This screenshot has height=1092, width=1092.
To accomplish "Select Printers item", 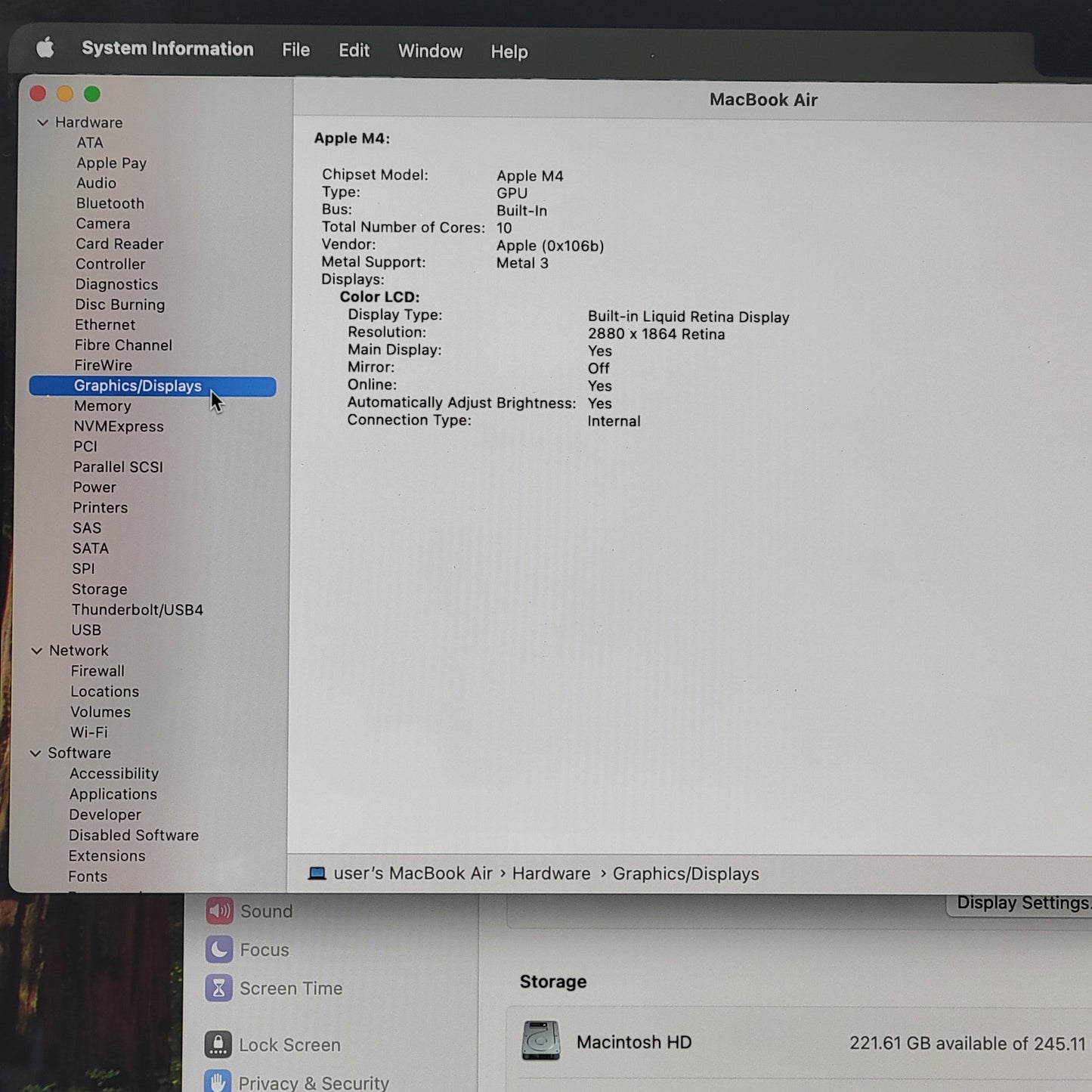I will [100, 509].
